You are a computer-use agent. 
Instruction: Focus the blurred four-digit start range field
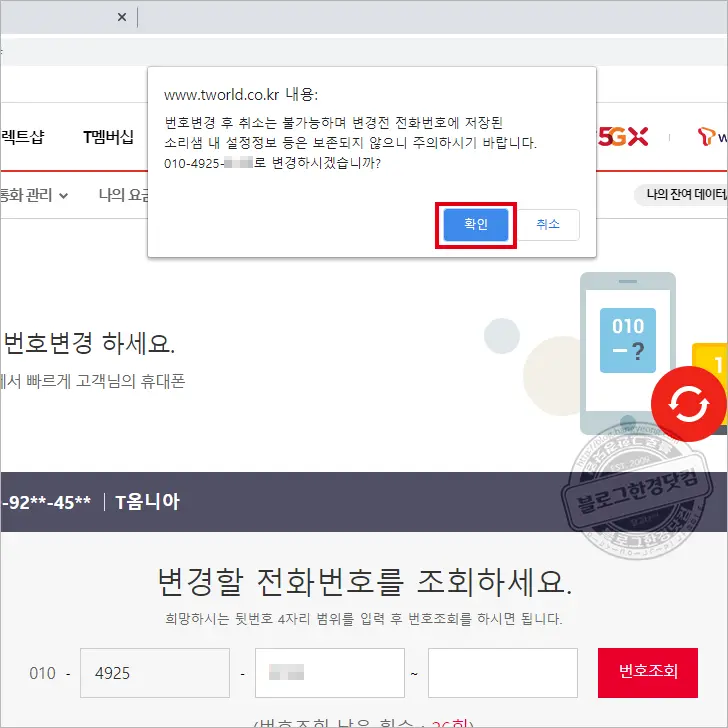(330, 673)
